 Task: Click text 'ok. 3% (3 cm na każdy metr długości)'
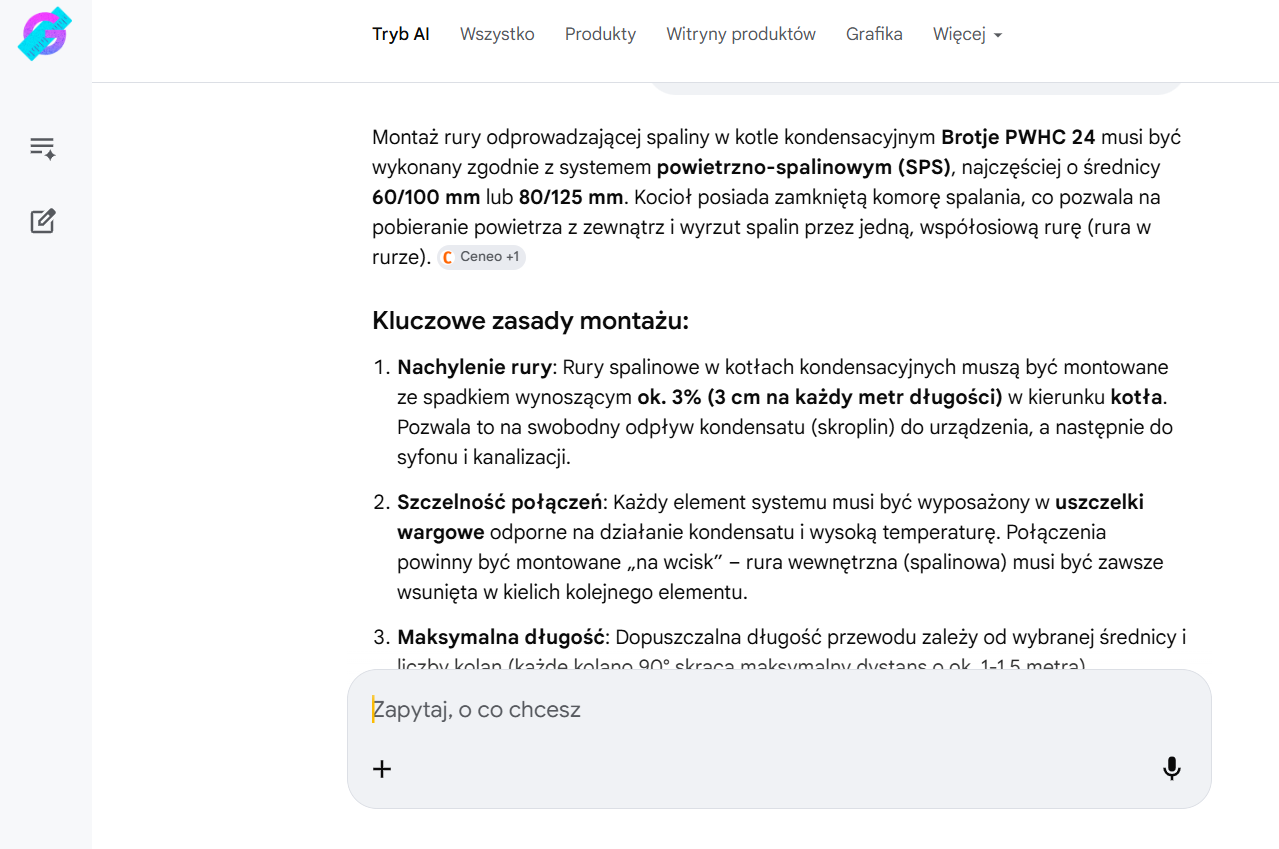(x=820, y=397)
